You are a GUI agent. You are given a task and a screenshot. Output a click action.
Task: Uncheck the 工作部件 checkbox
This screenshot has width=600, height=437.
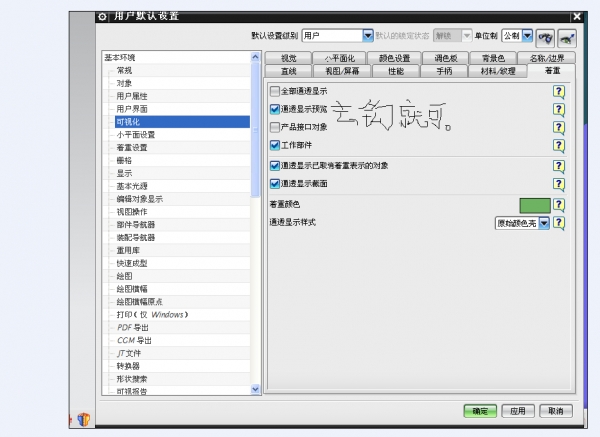click(275, 145)
